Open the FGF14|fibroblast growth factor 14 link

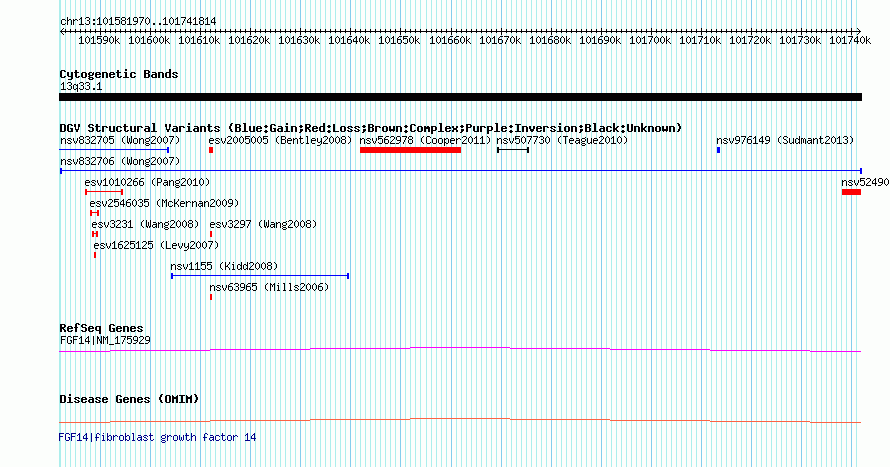[x=157, y=437]
